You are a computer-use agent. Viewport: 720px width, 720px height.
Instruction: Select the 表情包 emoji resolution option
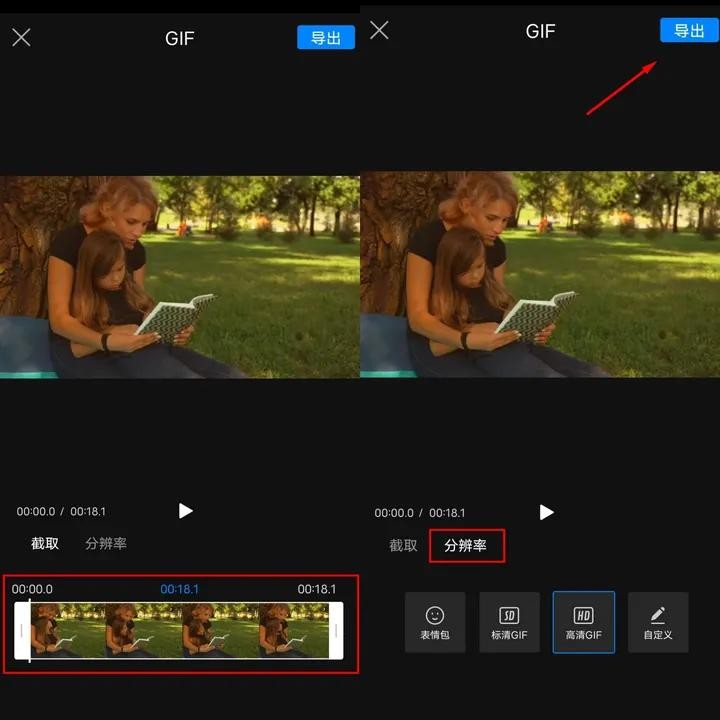coord(435,622)
